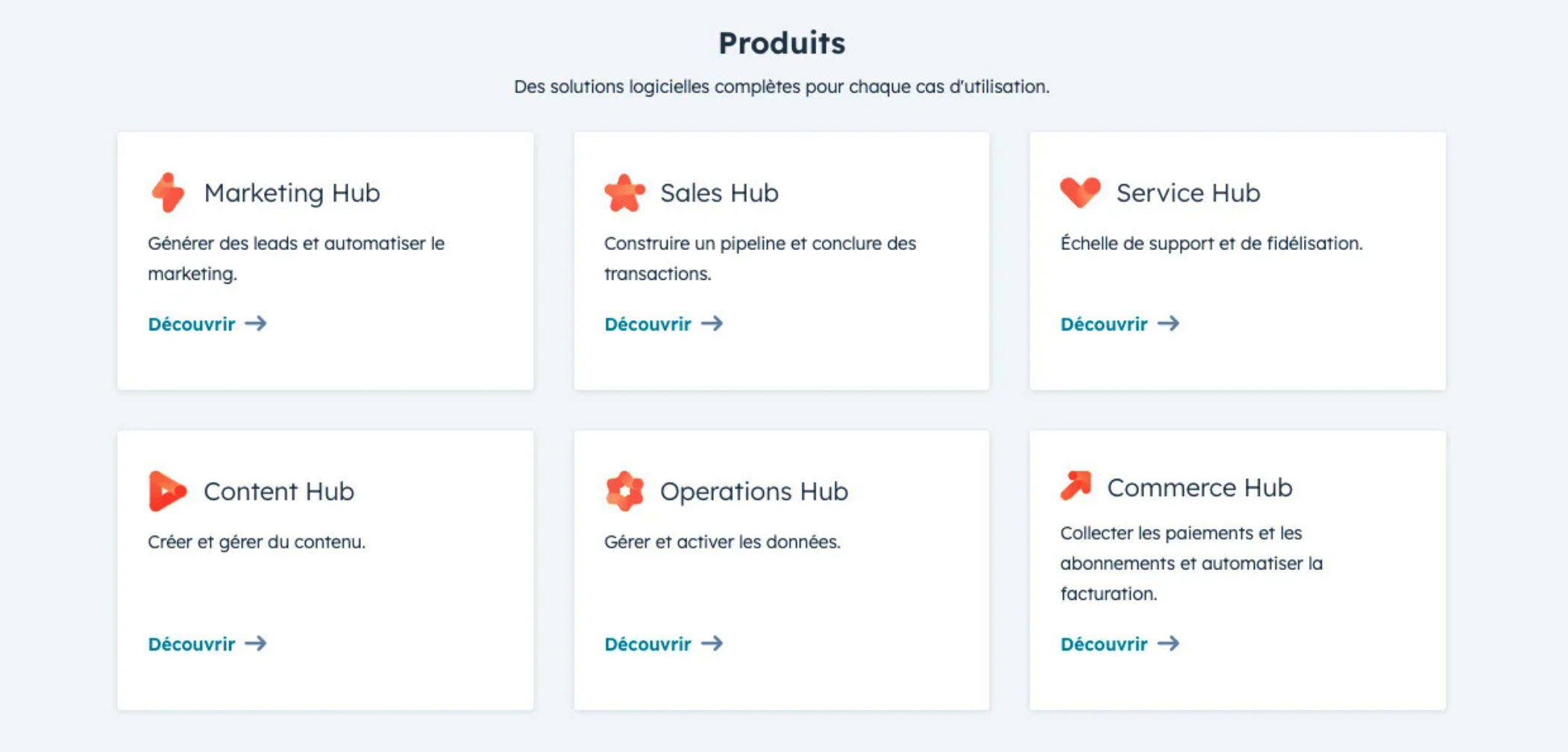Click the Commerce Hub arrow icon
This screenshot has height=752, width=1568.
tap(1076, 486)
